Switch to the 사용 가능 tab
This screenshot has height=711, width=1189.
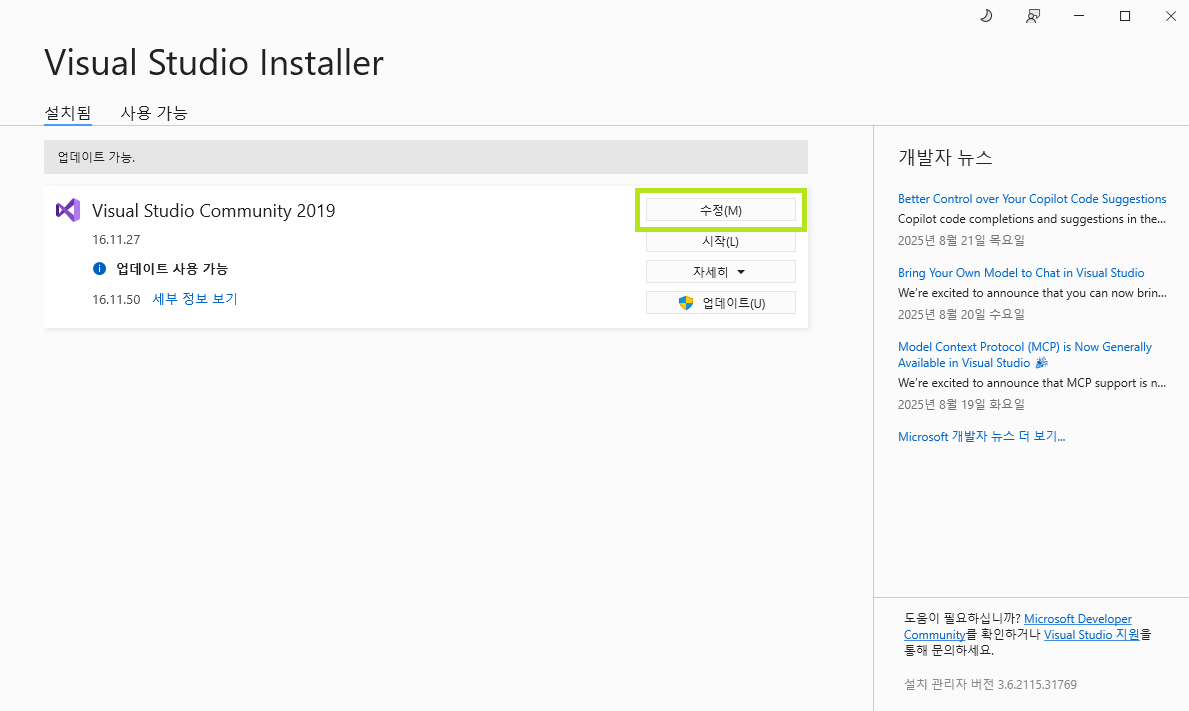(x=154, y=113)
